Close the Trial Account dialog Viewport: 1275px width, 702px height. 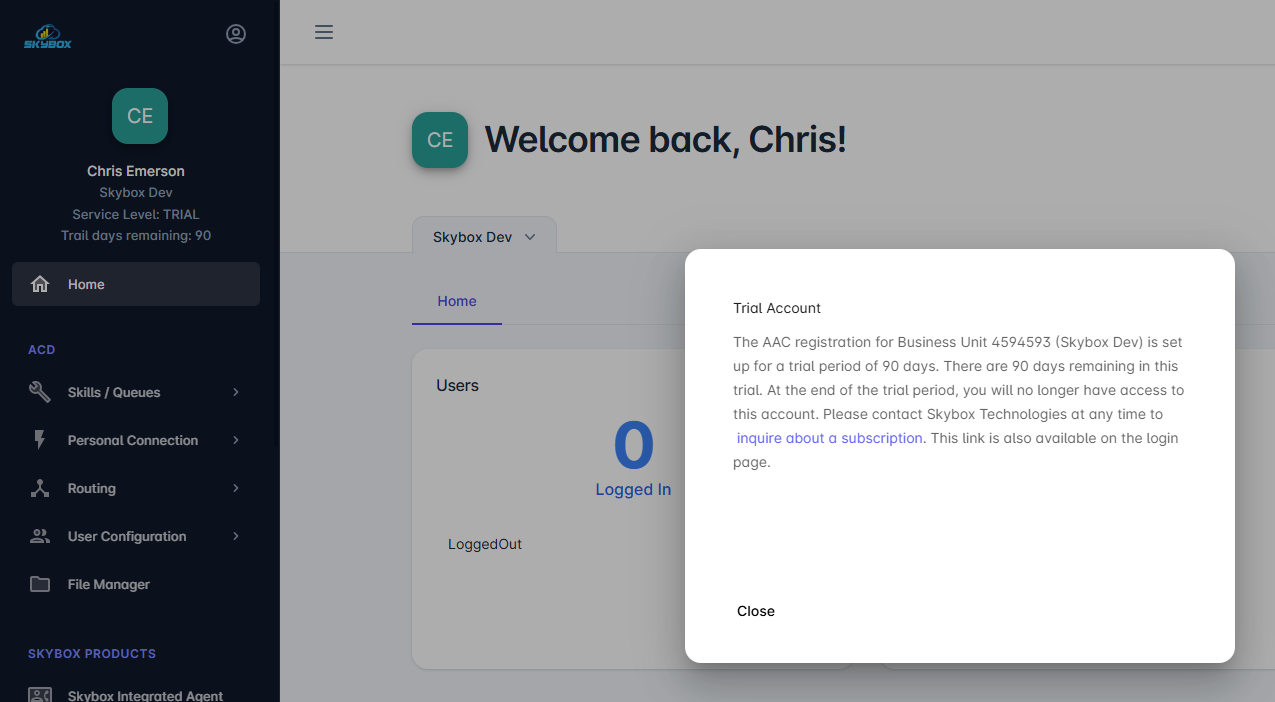click(x=756, y=611)
